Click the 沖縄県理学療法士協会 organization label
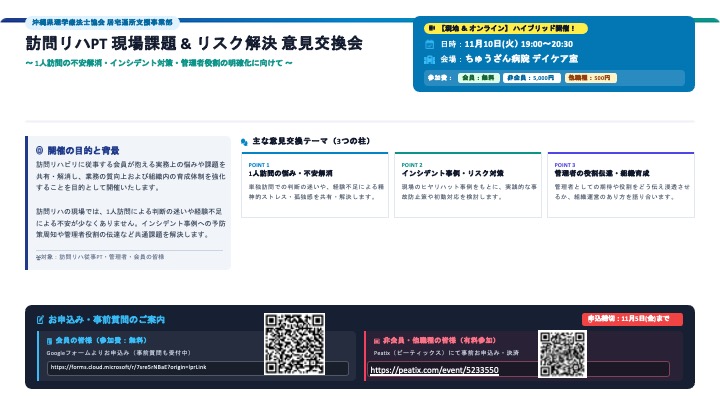The width and height of the screenshot is (720, 405). coord(102,22)
